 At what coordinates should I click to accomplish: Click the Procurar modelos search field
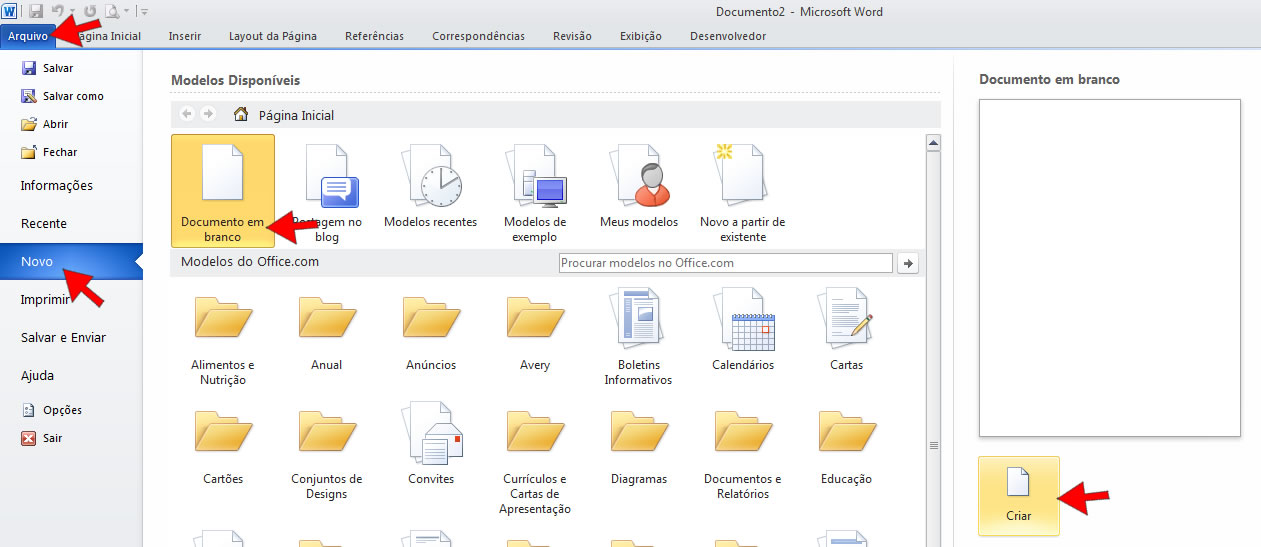click(x=725, y=263)
